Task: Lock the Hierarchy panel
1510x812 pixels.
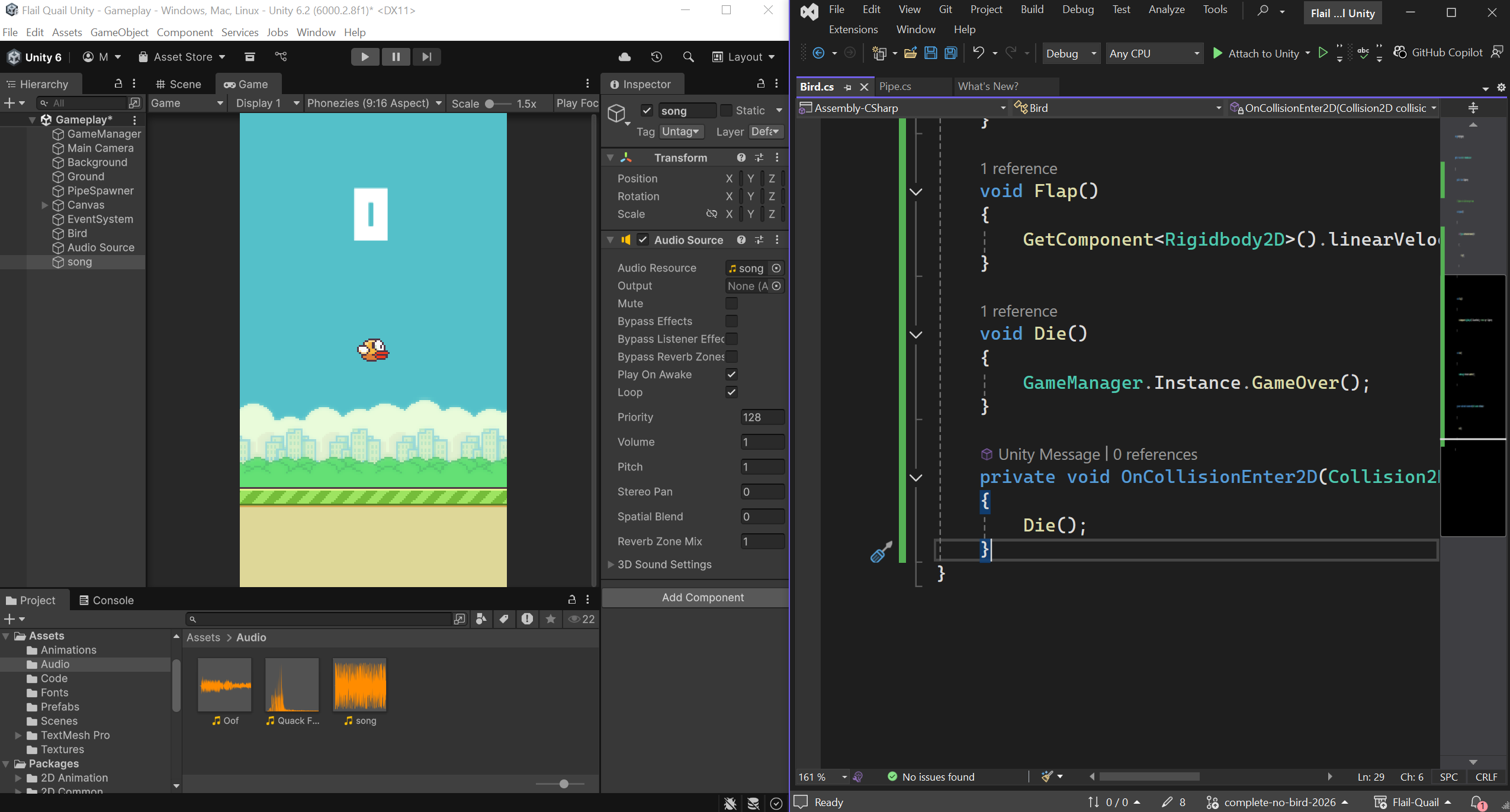Action: pos(118,83)
